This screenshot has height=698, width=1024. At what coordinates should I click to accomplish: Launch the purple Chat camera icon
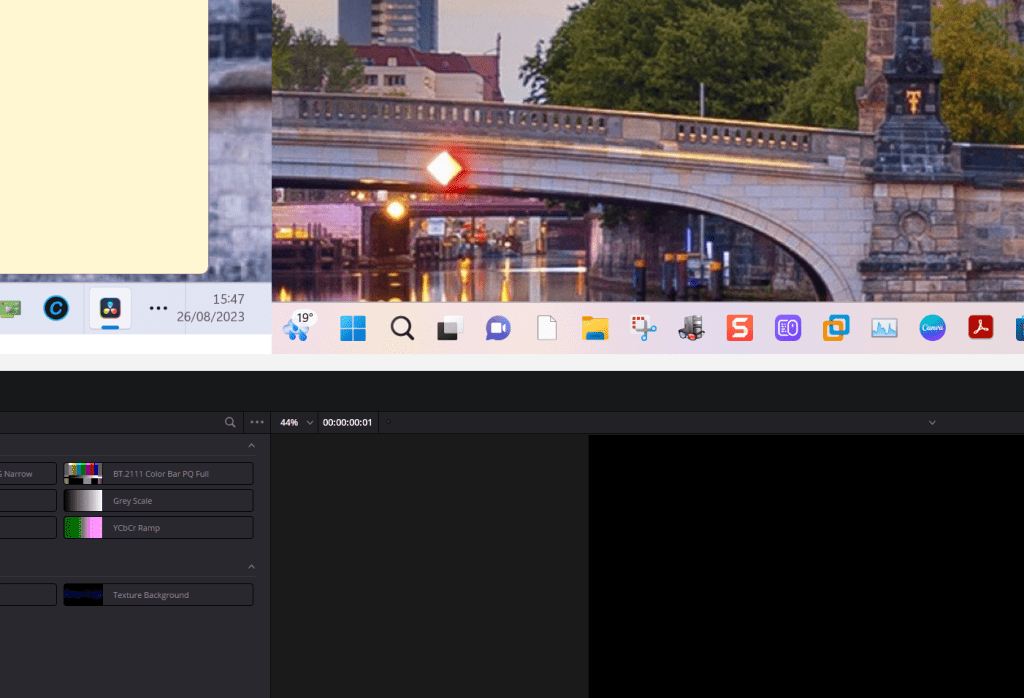point(498,328)
